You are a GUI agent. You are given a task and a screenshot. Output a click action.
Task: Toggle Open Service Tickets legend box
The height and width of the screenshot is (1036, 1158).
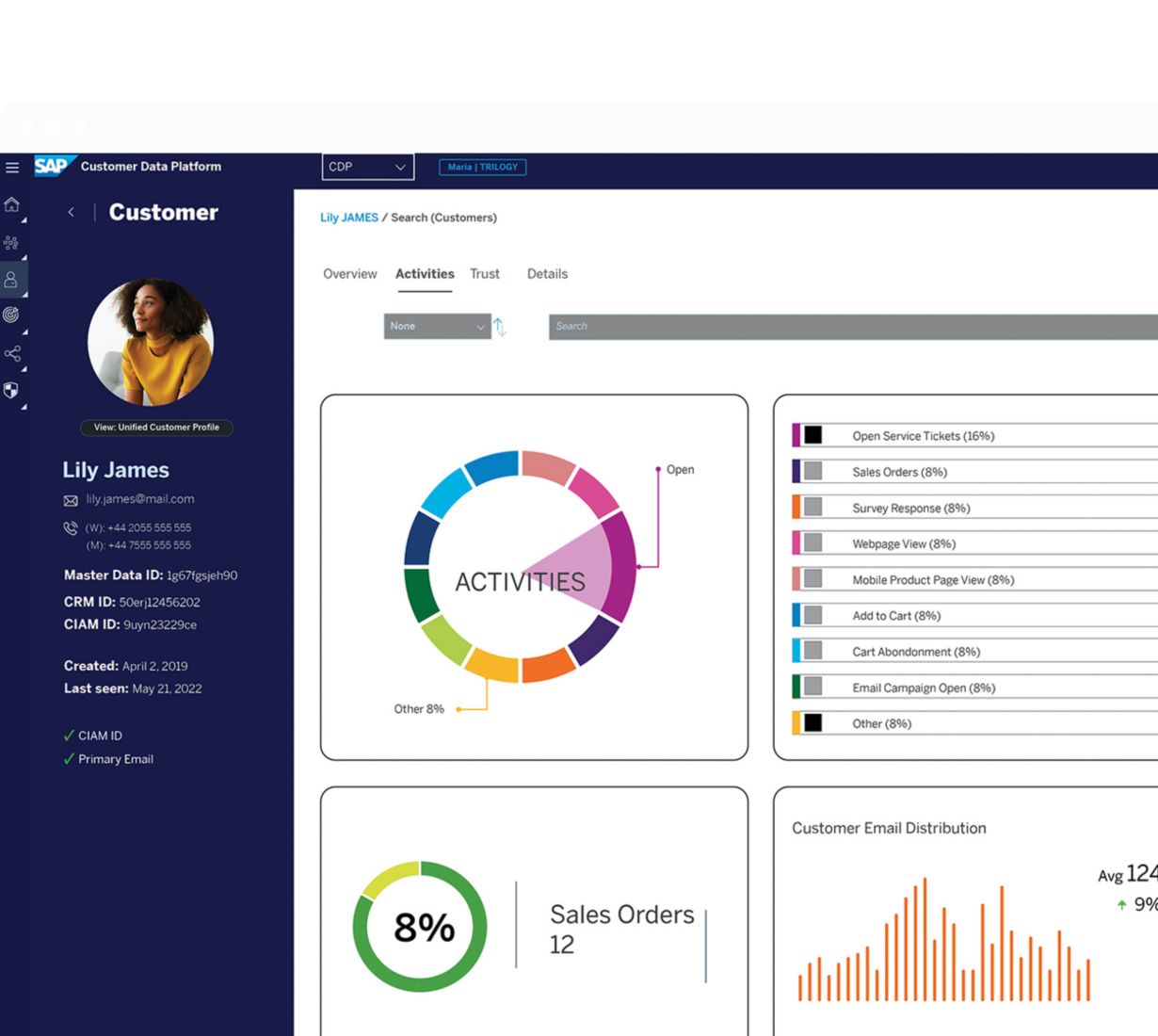[x=812, y=435]
